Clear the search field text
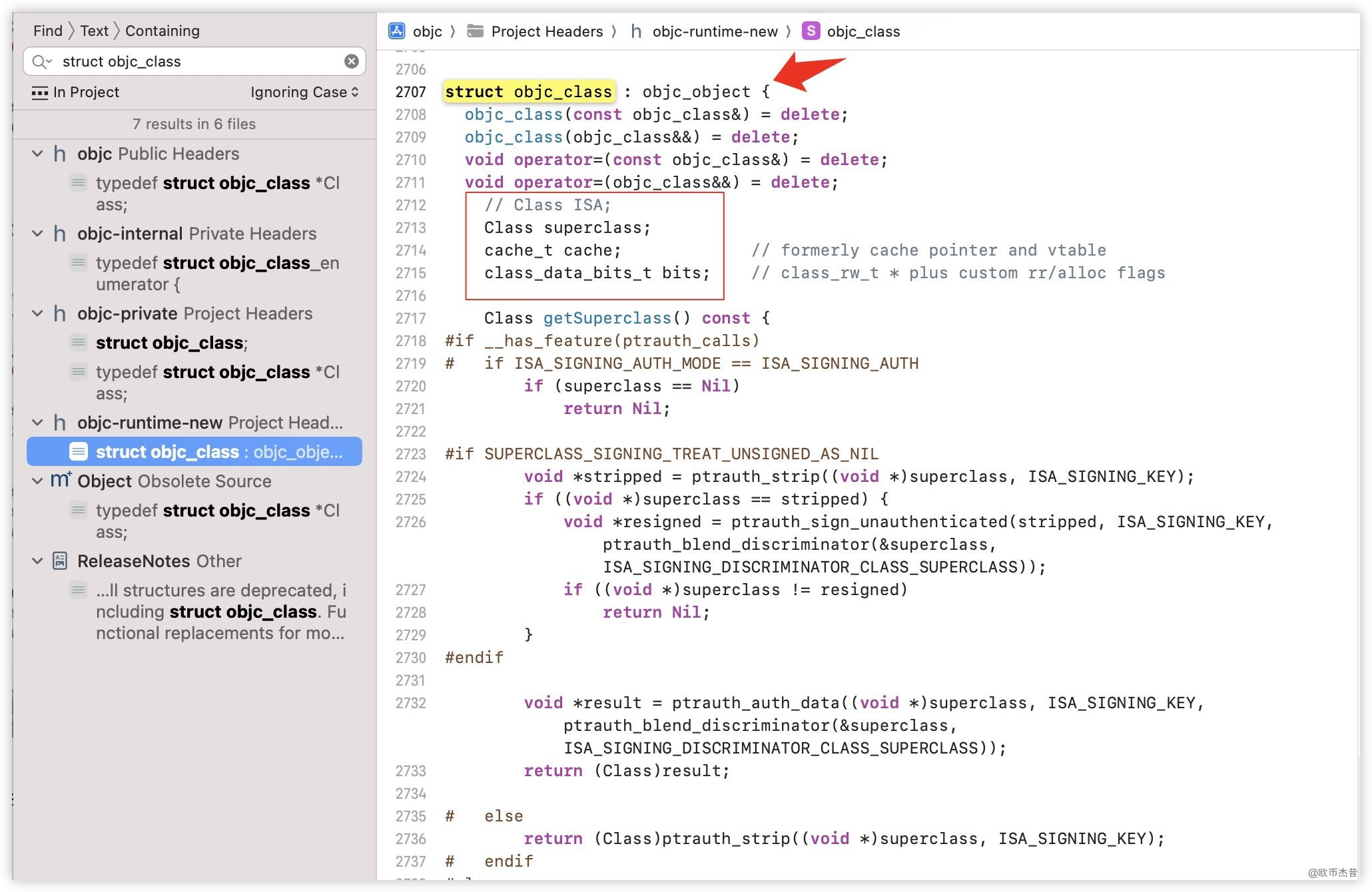Screen dimensions: 1372x892 pos(352,61)
